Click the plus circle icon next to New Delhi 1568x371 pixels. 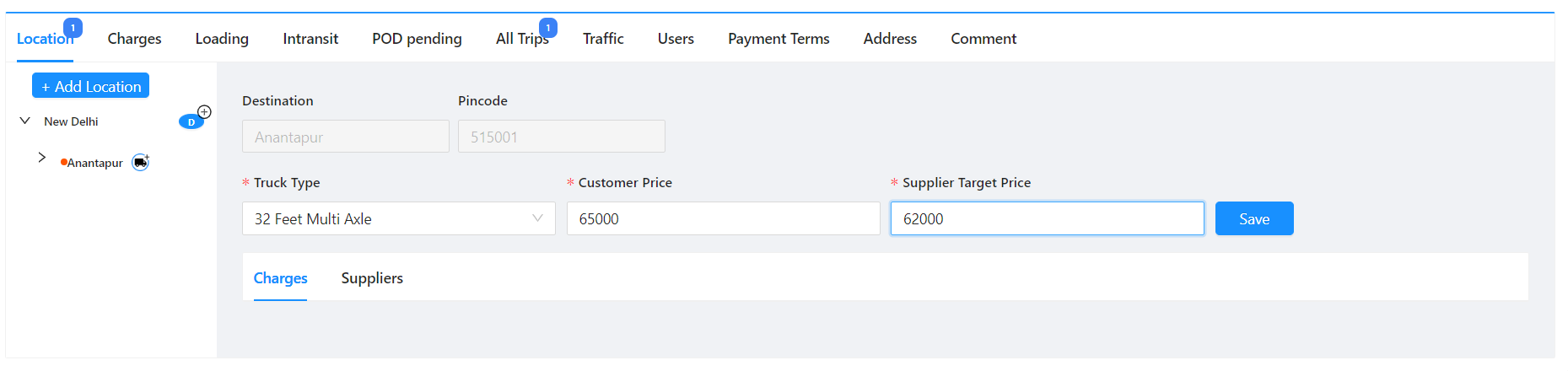tap(204, 111)
